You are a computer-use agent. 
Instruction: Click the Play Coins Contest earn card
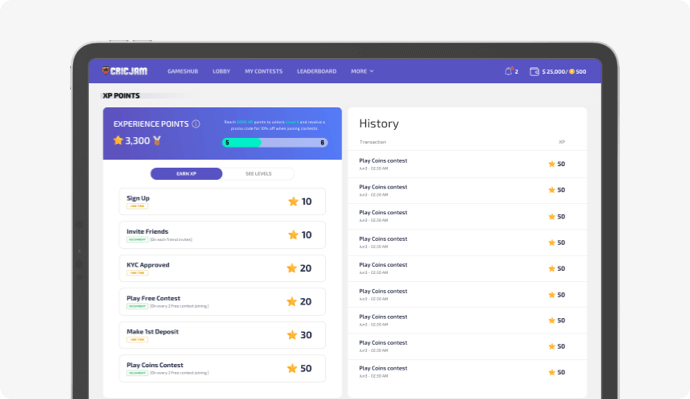tap(222, 368)
